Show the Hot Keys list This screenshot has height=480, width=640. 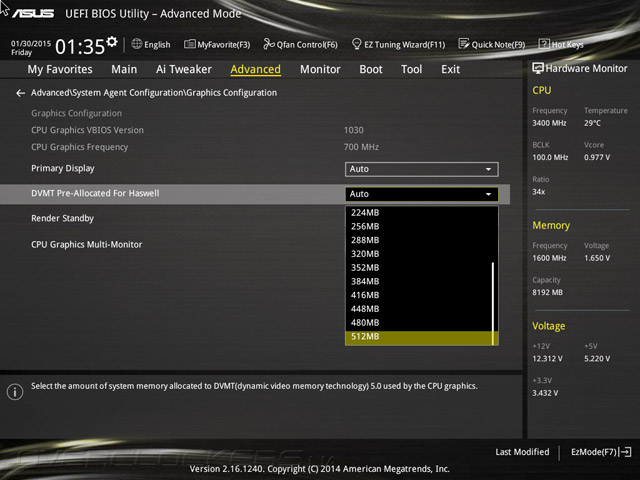coord(561,44)
